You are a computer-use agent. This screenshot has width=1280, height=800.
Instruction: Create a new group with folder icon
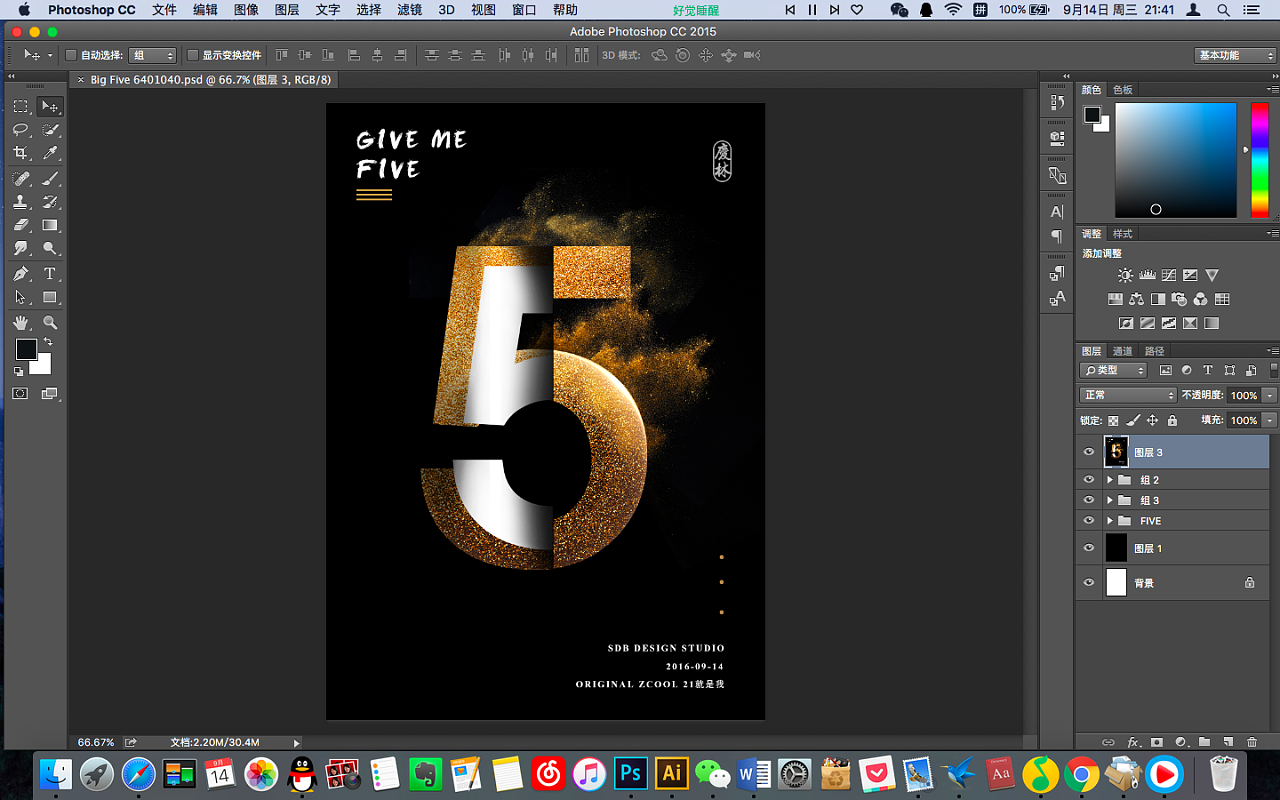1204,742
